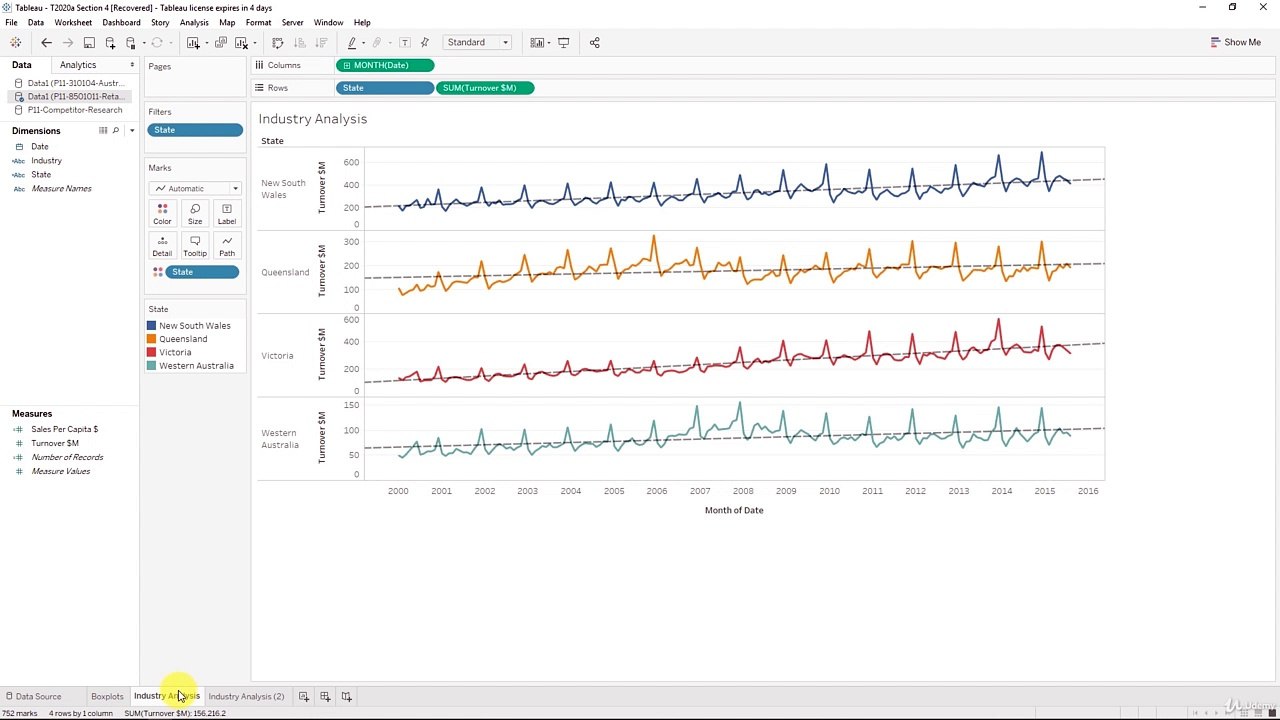Switch to the Boxplots sheet tab
The image size is (1280, 720).
(x=107, y=696)
